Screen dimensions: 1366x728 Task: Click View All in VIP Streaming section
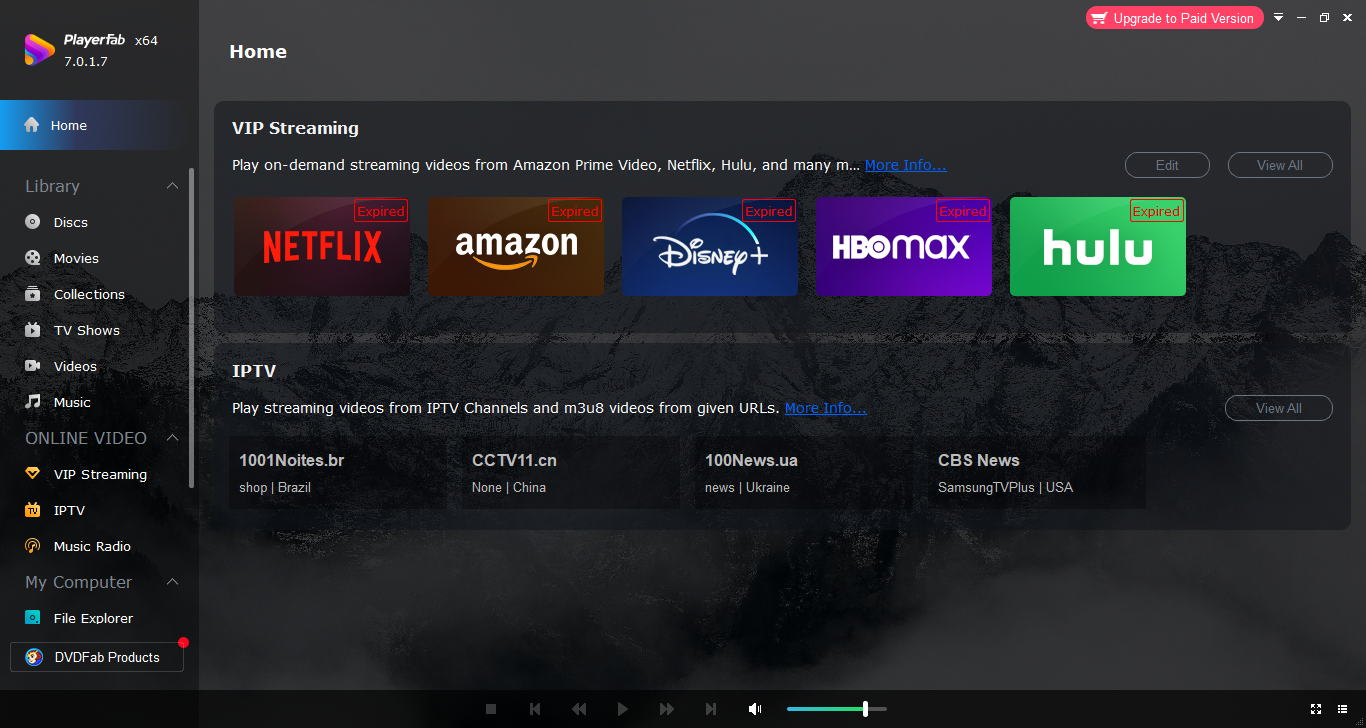pos(1280,165)
